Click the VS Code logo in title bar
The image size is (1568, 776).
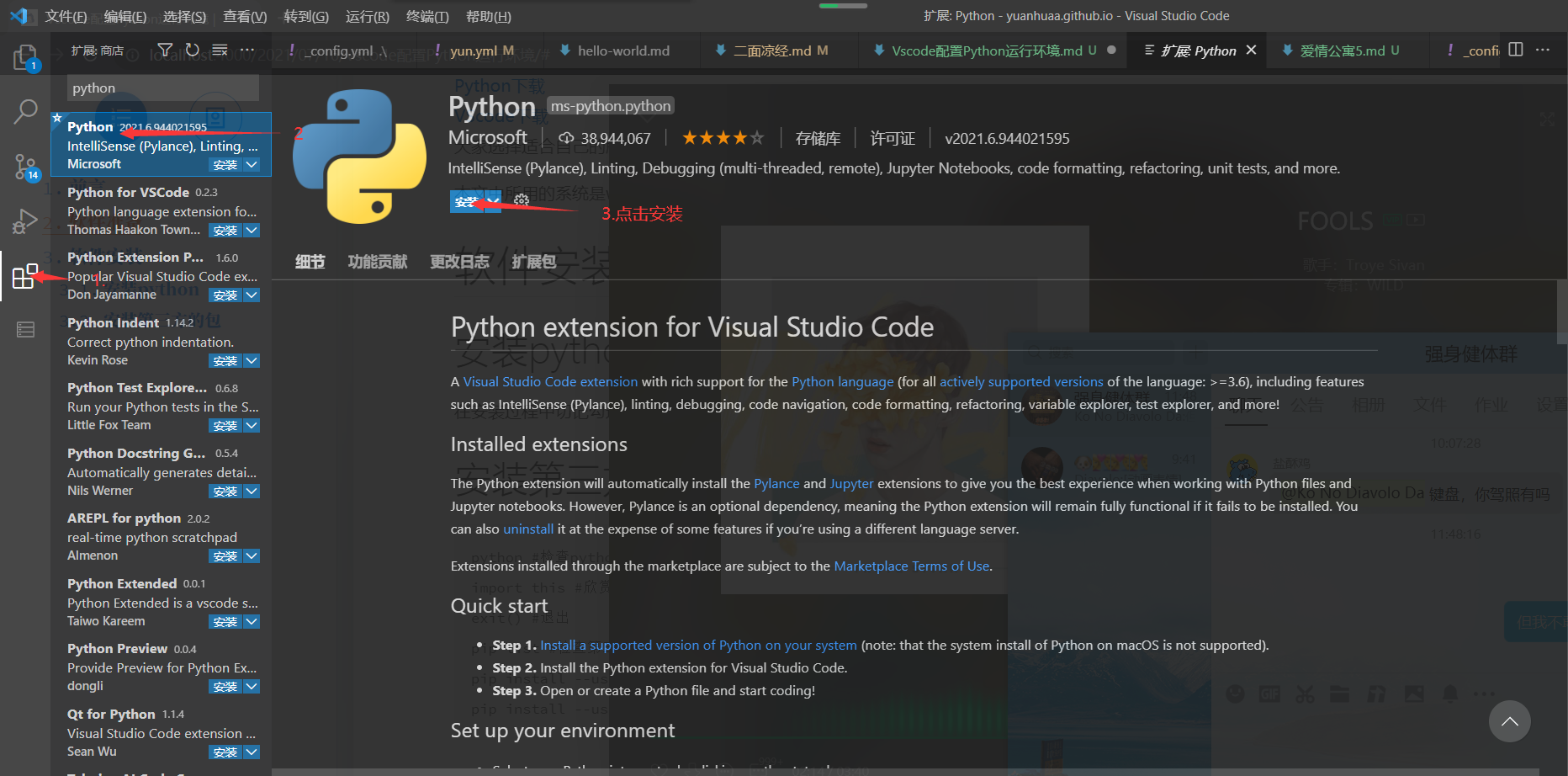(19, 15)
